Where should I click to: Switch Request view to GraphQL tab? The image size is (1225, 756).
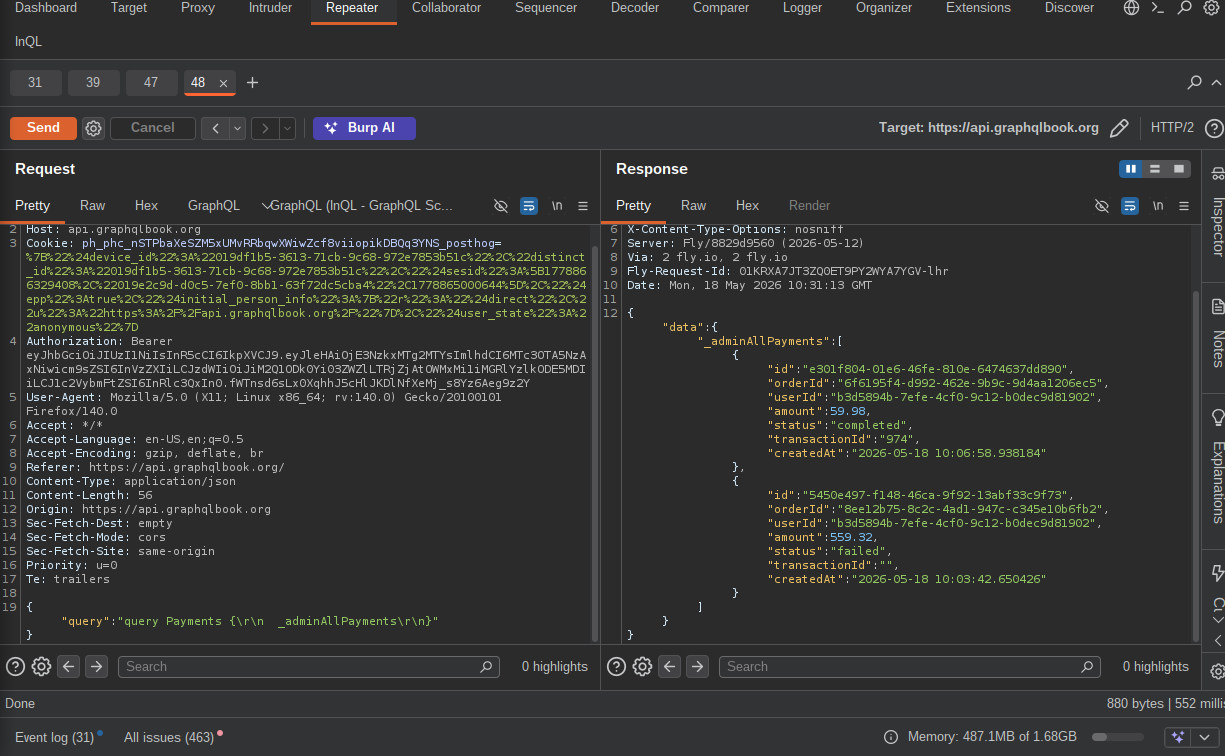point(214,206)
